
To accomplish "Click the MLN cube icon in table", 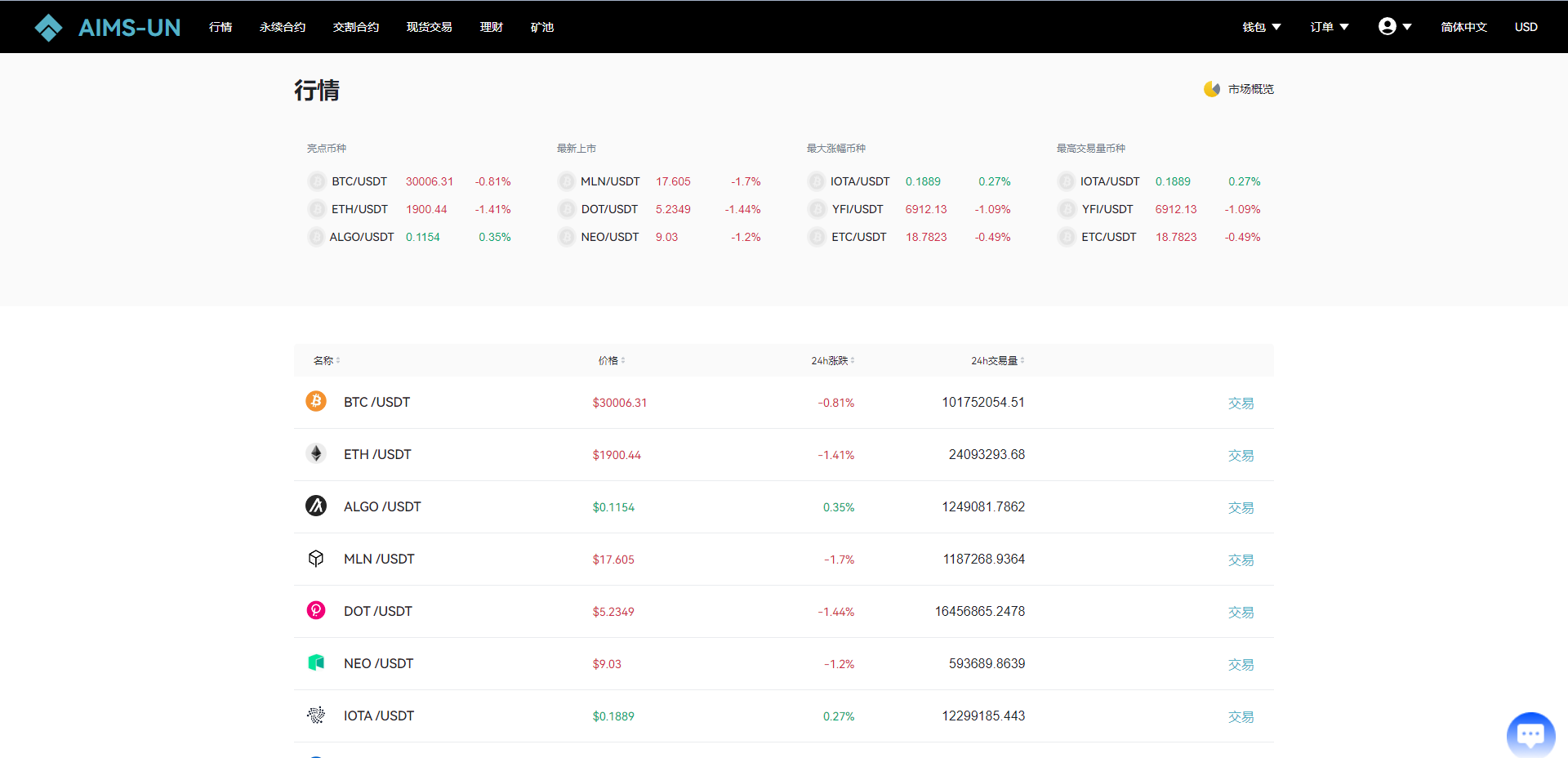I will (x=316, y=558).
